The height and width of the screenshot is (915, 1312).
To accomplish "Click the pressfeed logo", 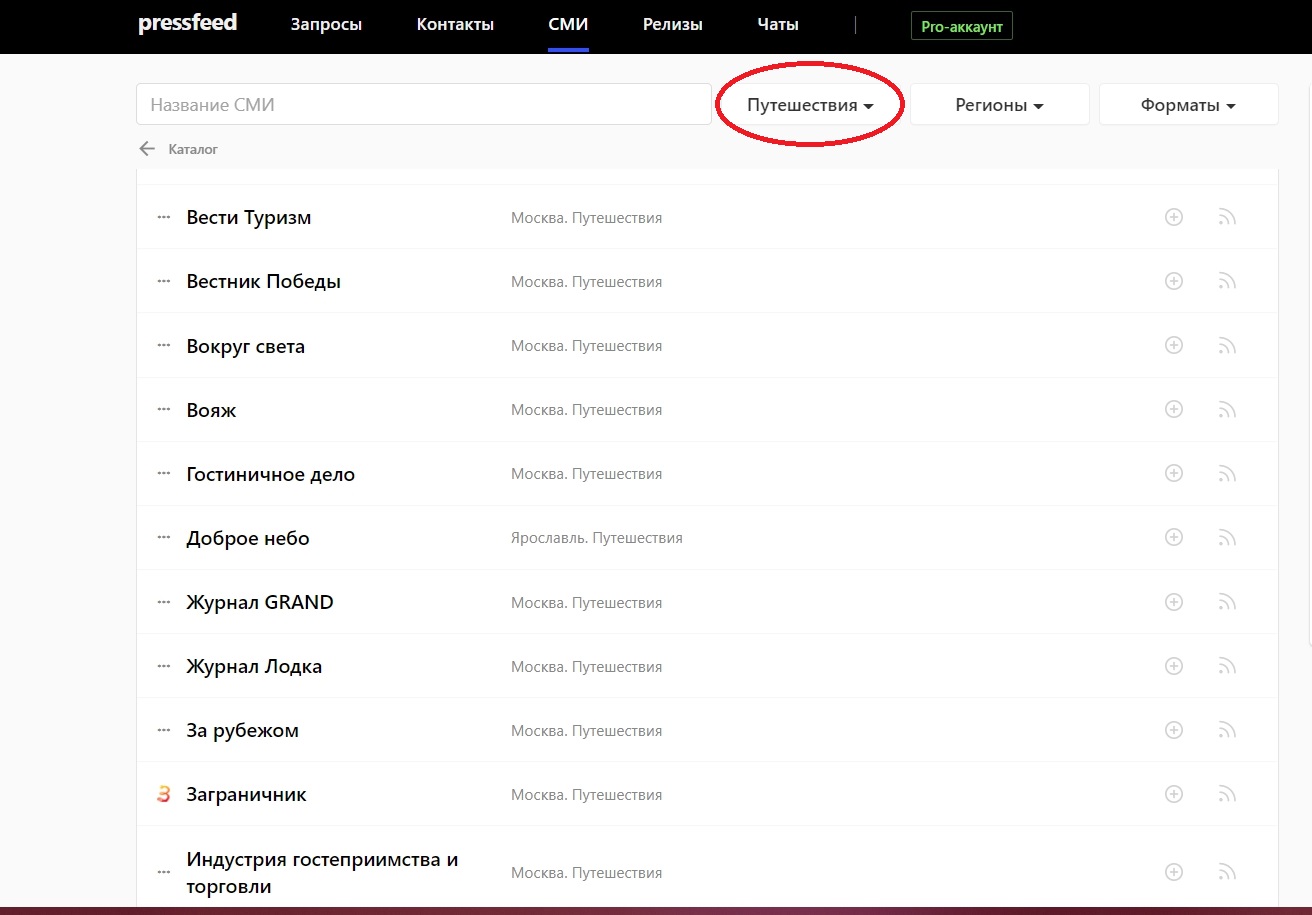I will click(x=187, y=23).
